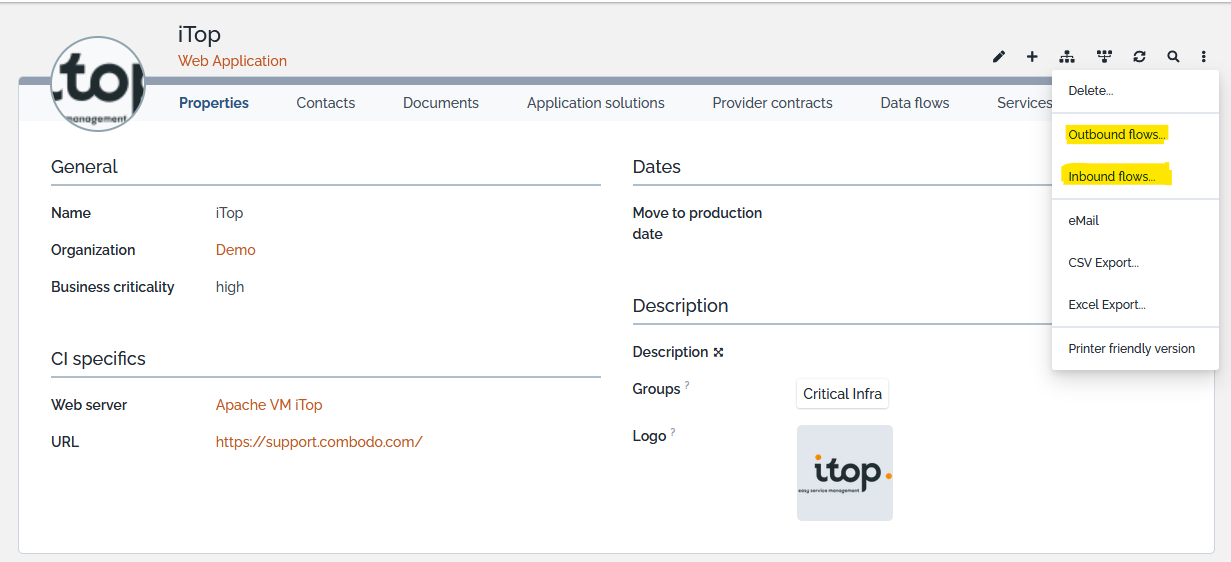The height and width of the screenshot is (562, 1231).
Task: Switch to the Contacts tab
Action: pyautogui.click(x=326, y=103)
